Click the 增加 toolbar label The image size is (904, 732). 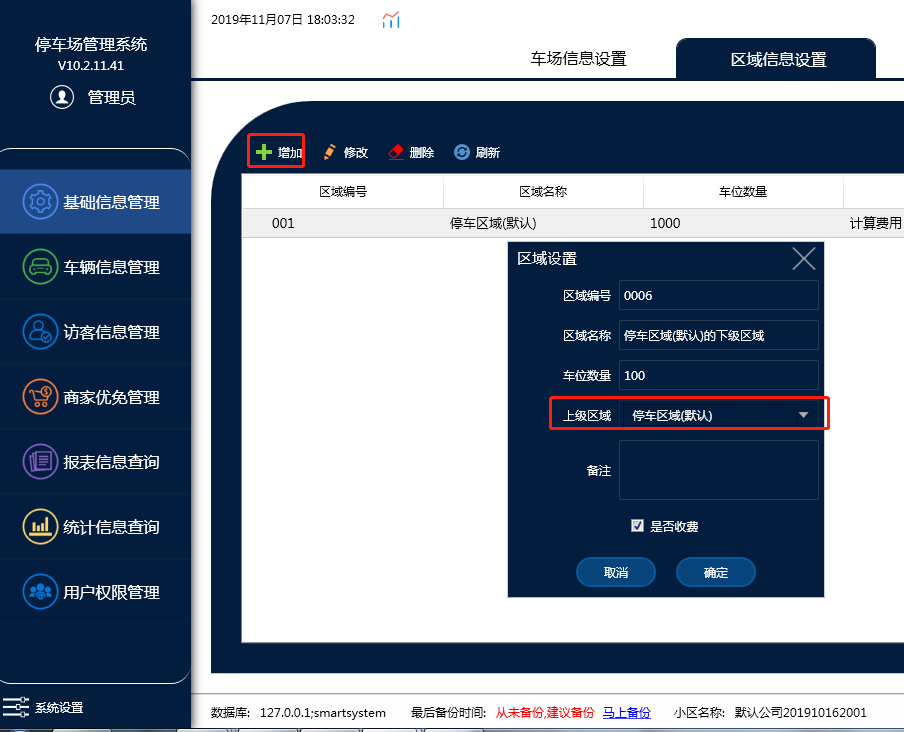[x=290, y=153]
